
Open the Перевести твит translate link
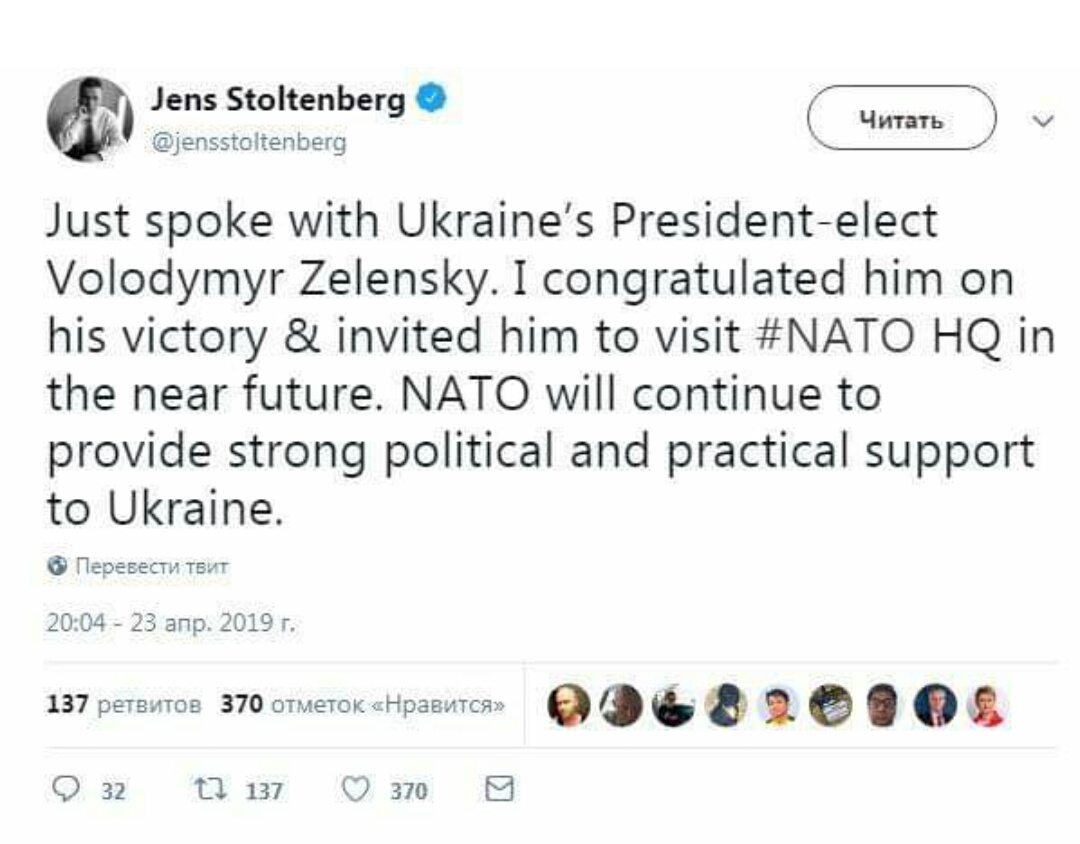point(151,566)
